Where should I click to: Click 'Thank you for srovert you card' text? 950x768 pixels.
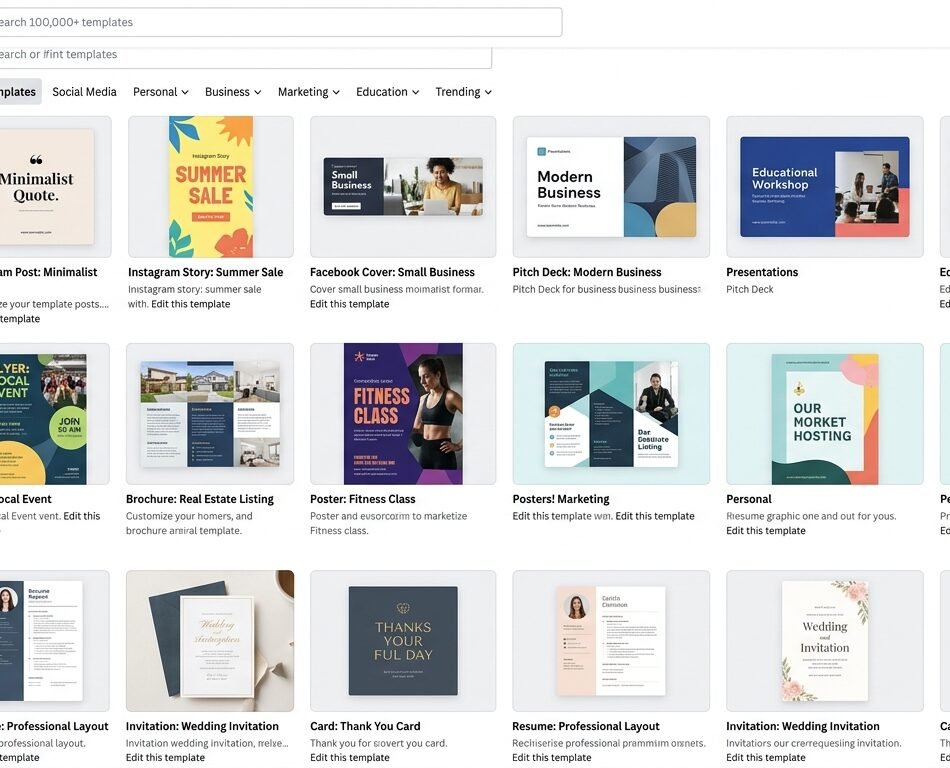[x=378, y=743]
